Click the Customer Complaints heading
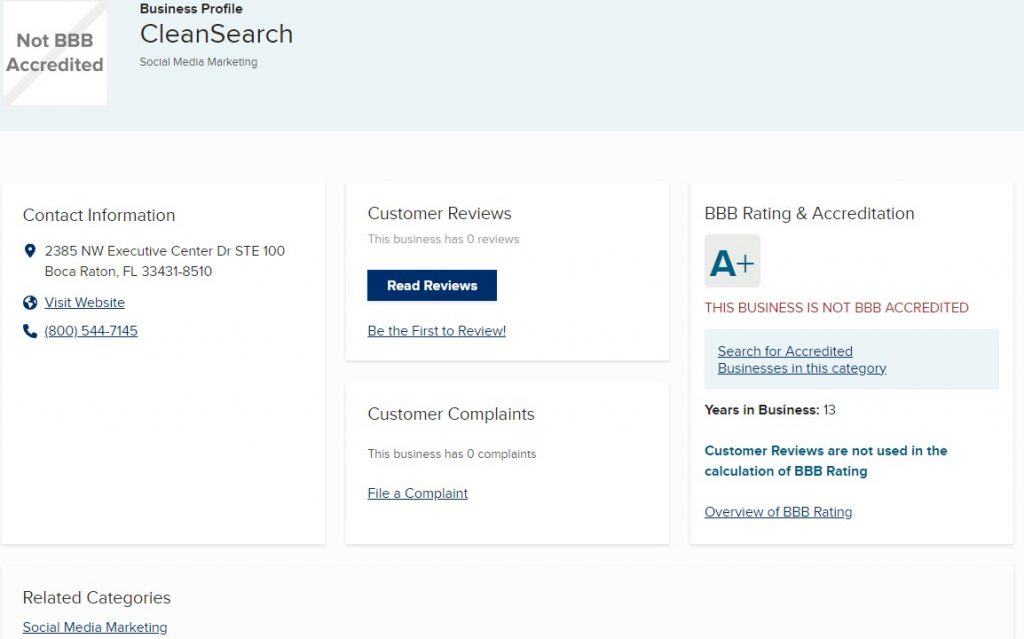The height and width of the screenshot is (639, 1024). [451, 414]
